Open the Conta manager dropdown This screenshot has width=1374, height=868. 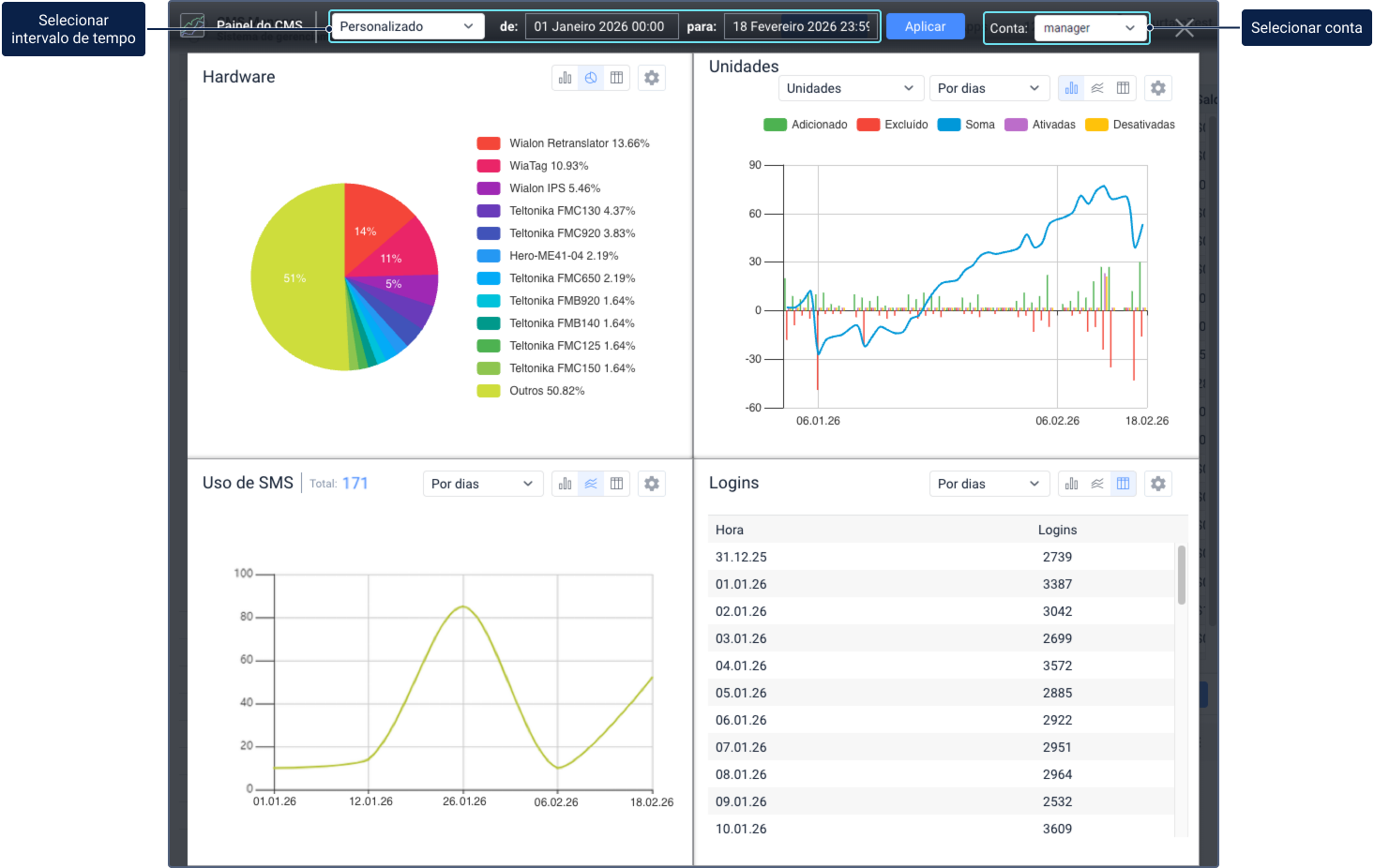pyautogui.click(x=1090, y=28)
